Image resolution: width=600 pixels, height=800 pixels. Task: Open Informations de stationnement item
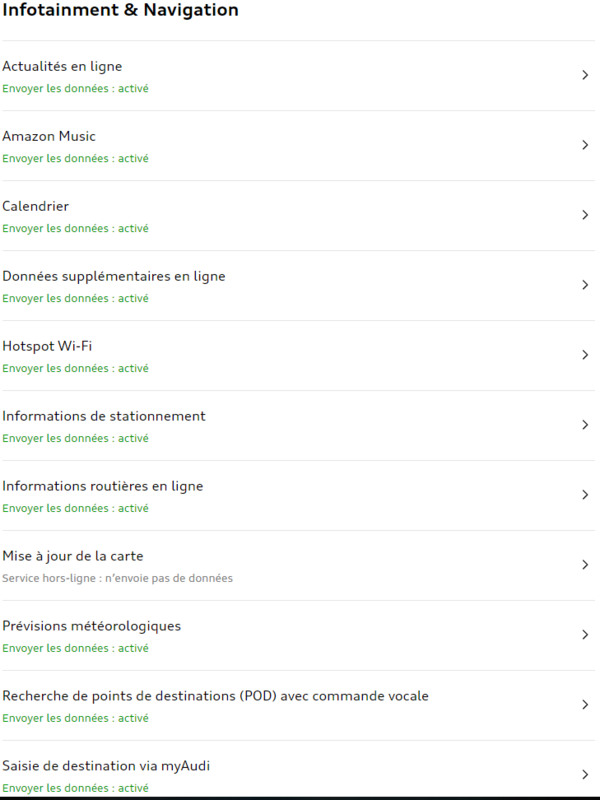point(104,417)
